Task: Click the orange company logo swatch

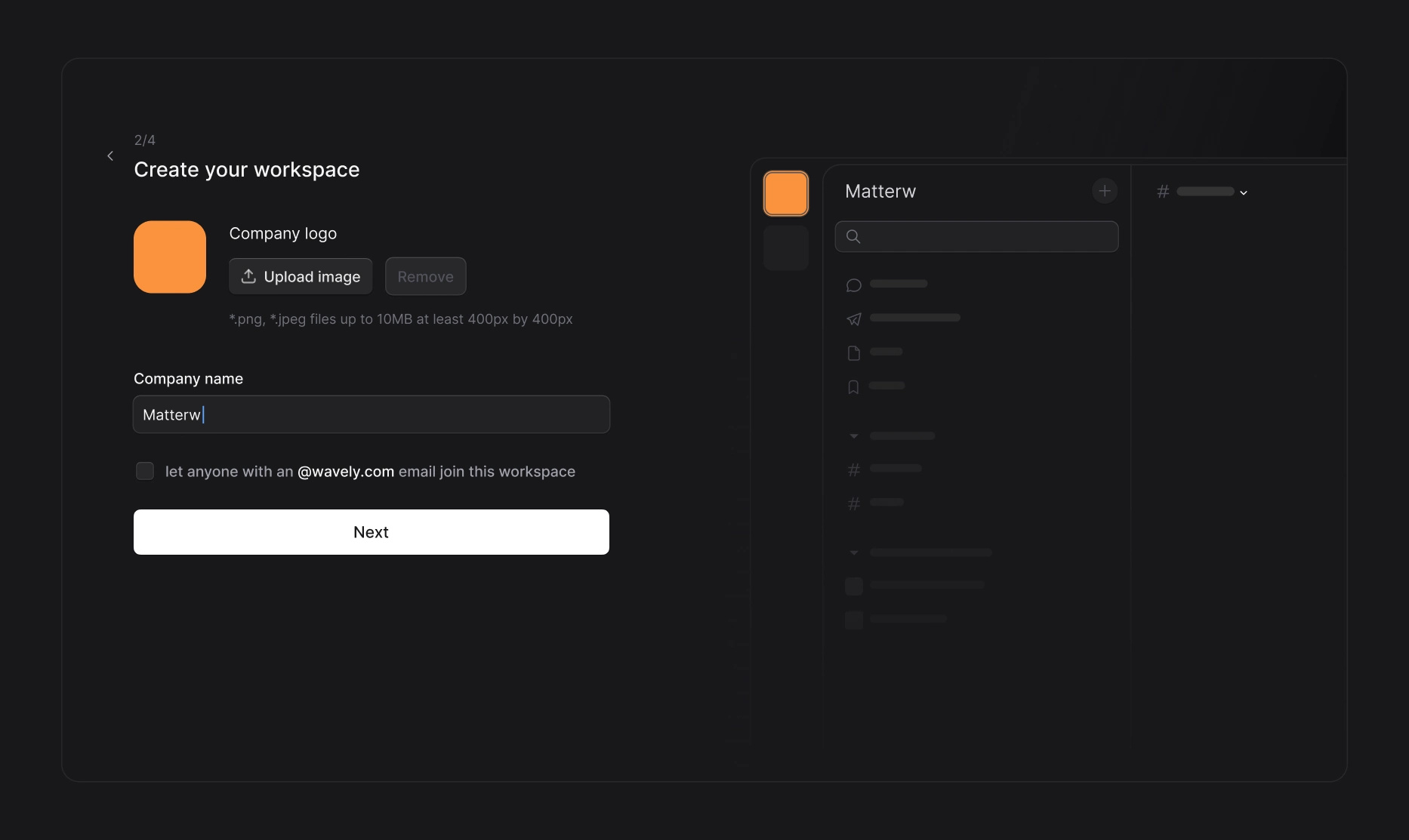Action: click(169, 257)
